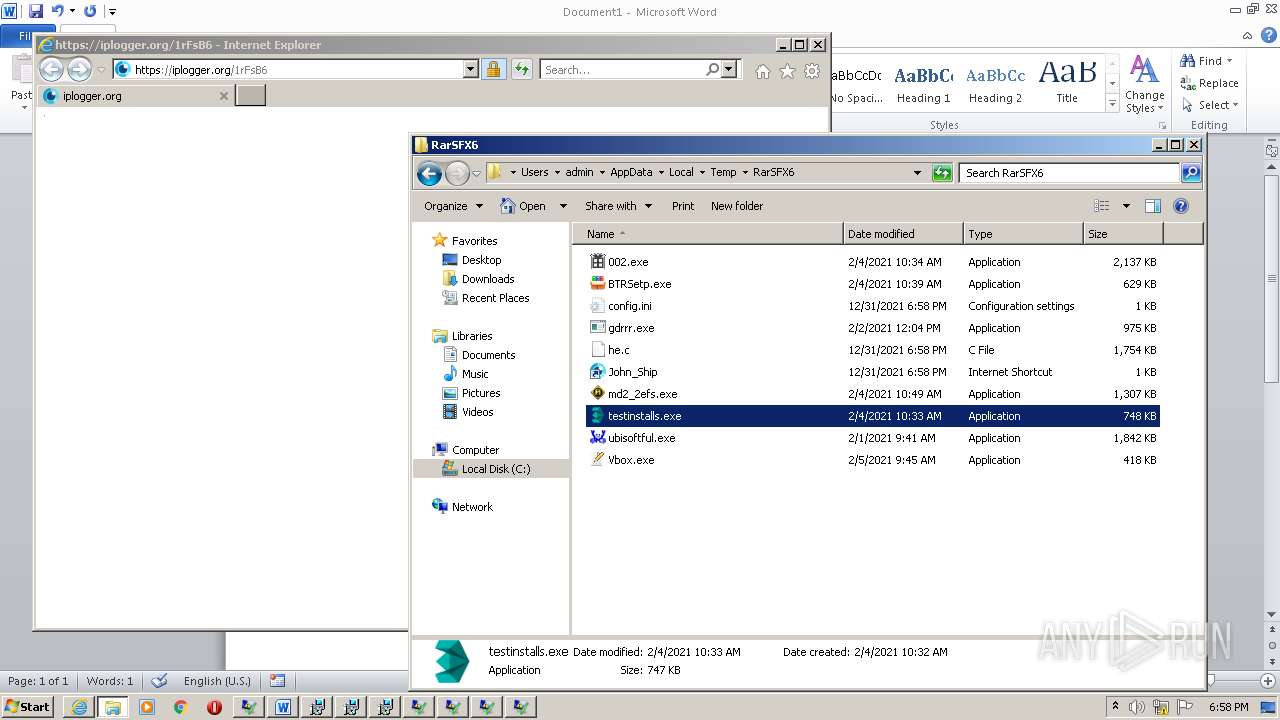Select Documents library
The width and height of the screenshot is (1280, 720).
coord(488,355)
